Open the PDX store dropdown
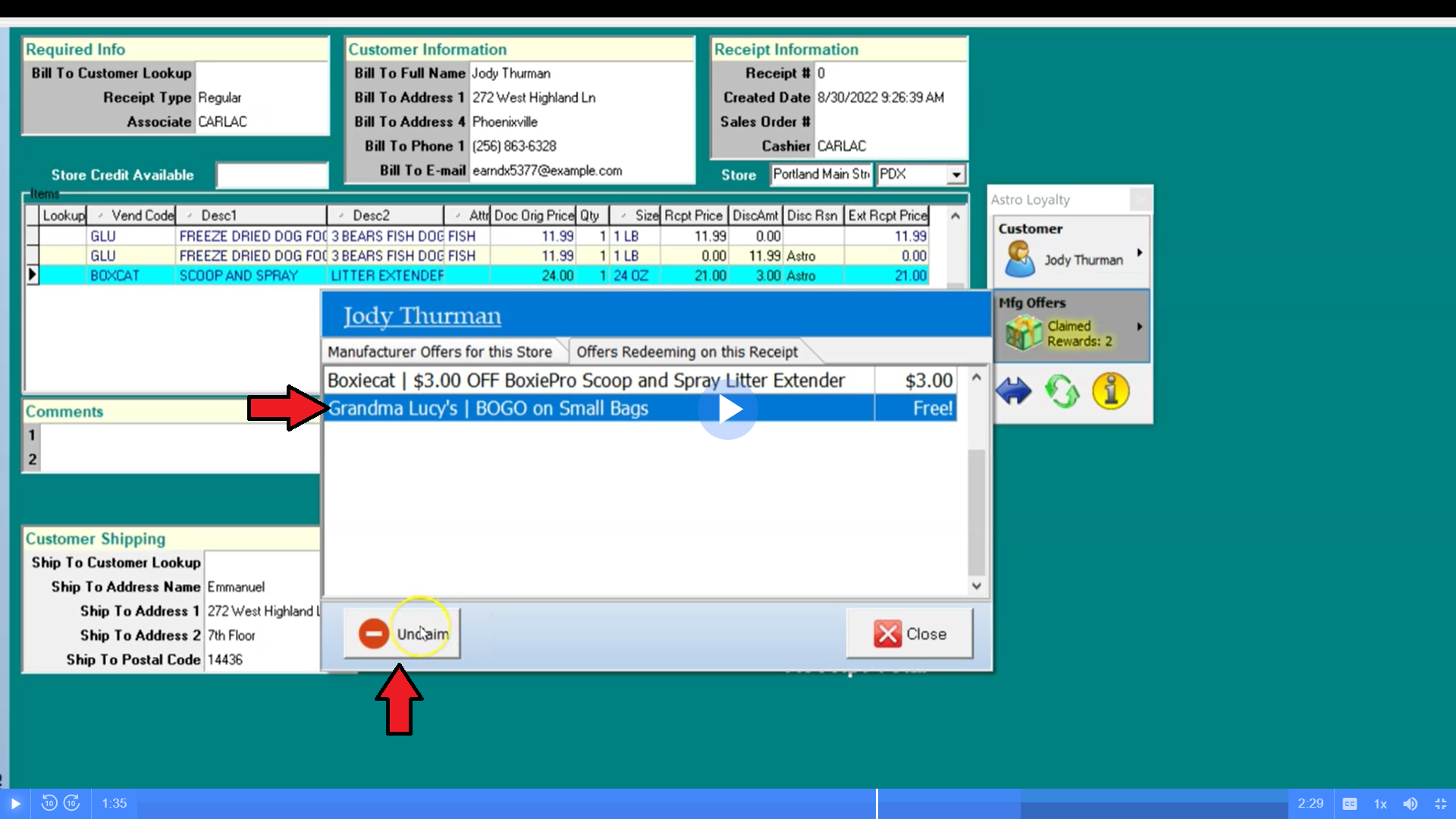 (x=956, y=174)
